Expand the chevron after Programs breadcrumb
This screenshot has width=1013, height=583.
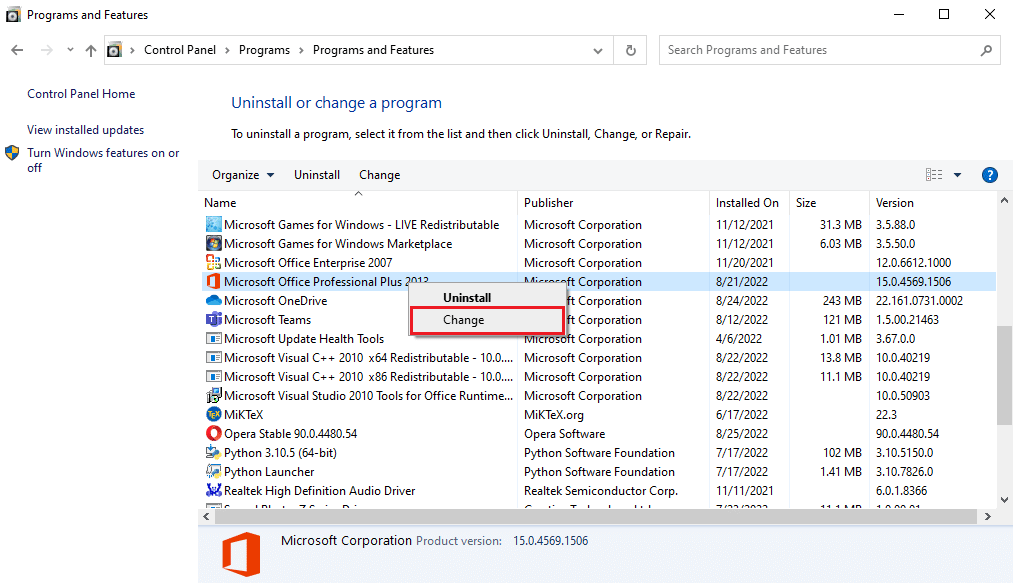click(x=301, y=50)
